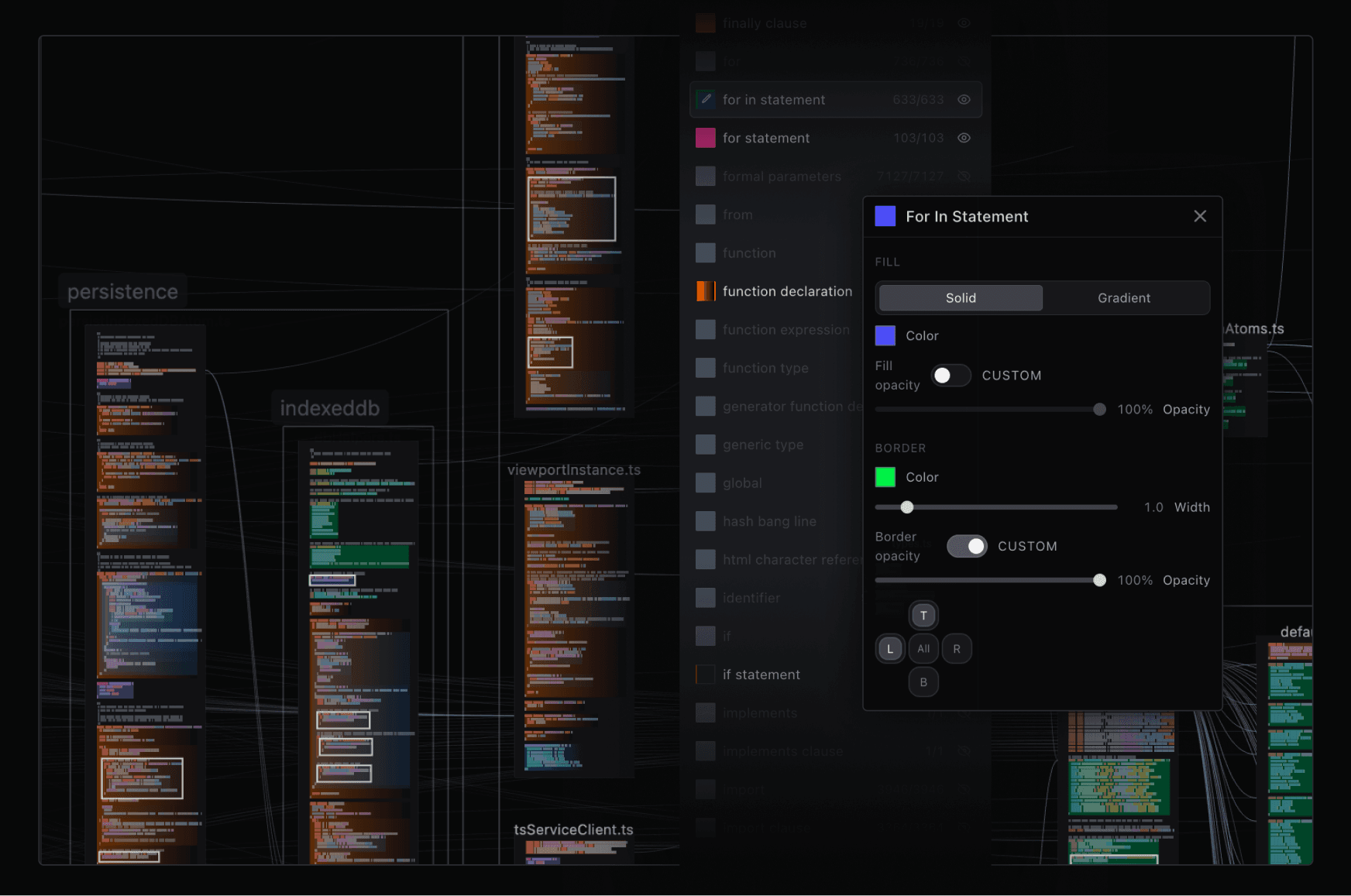Select the top border side button T

pyautogui.click(x=923, y=616)
